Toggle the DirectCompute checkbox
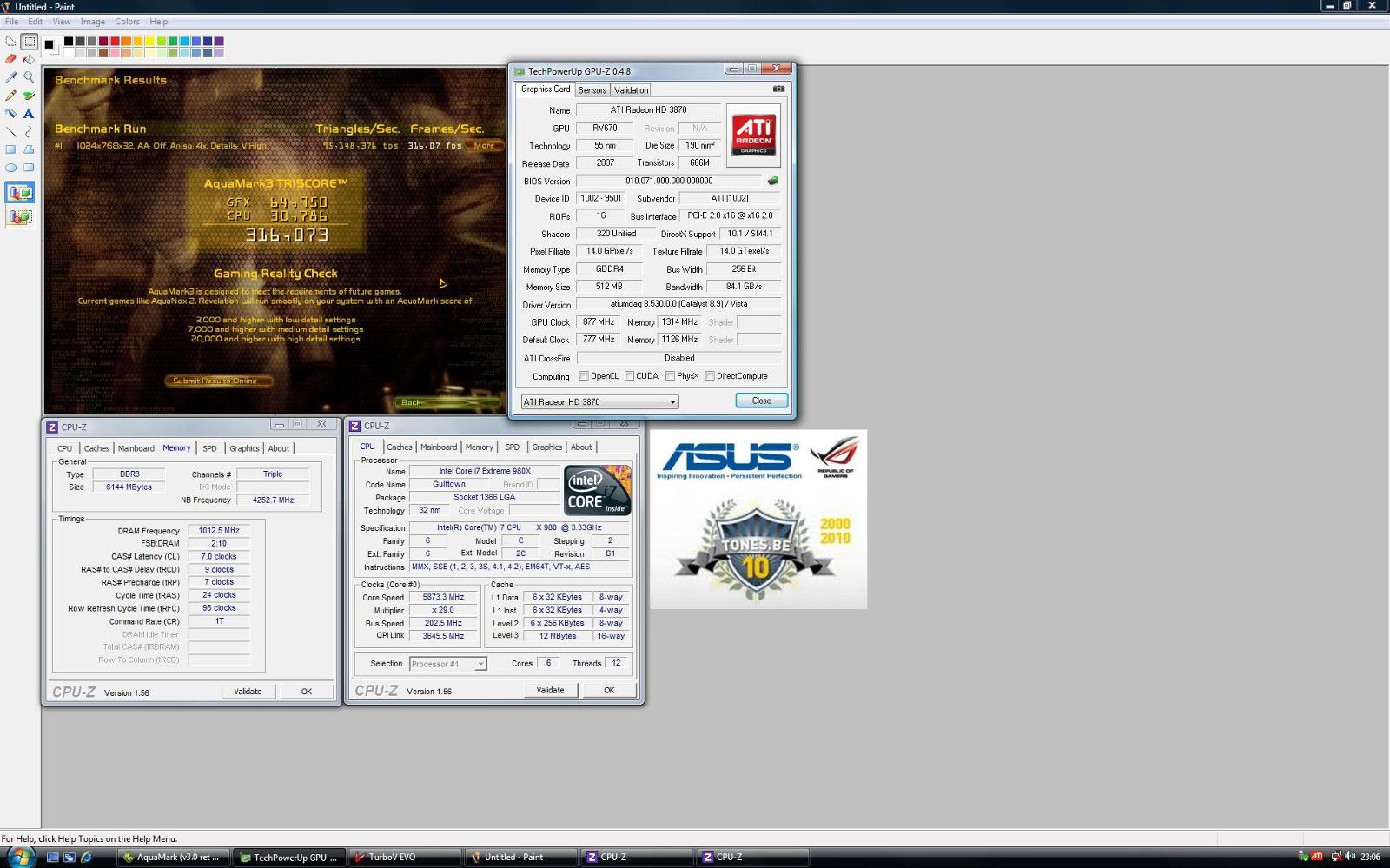1390x868 pixels. click(x=710, y=376)
